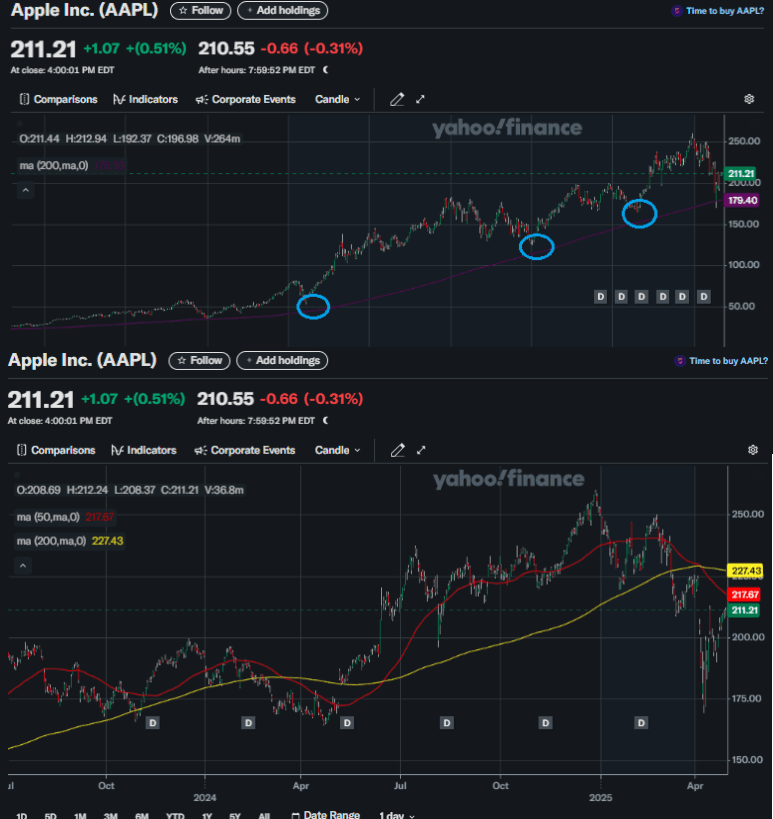Open top chart settings gear

749,99
